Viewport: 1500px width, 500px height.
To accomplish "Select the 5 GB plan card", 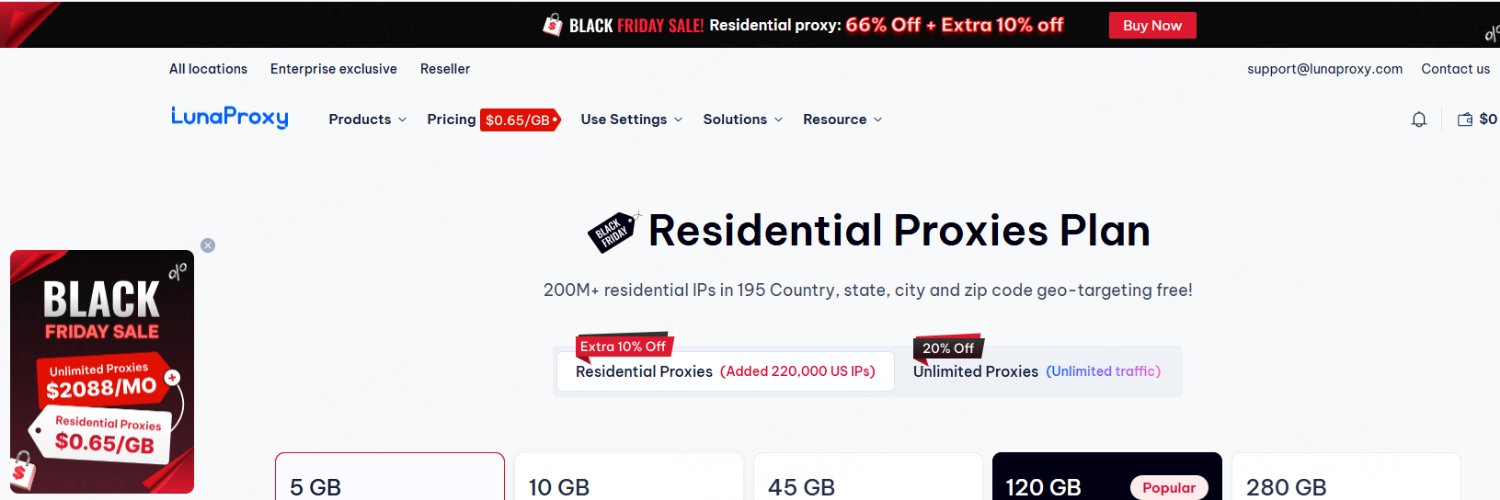I will [x=389, y=478].
